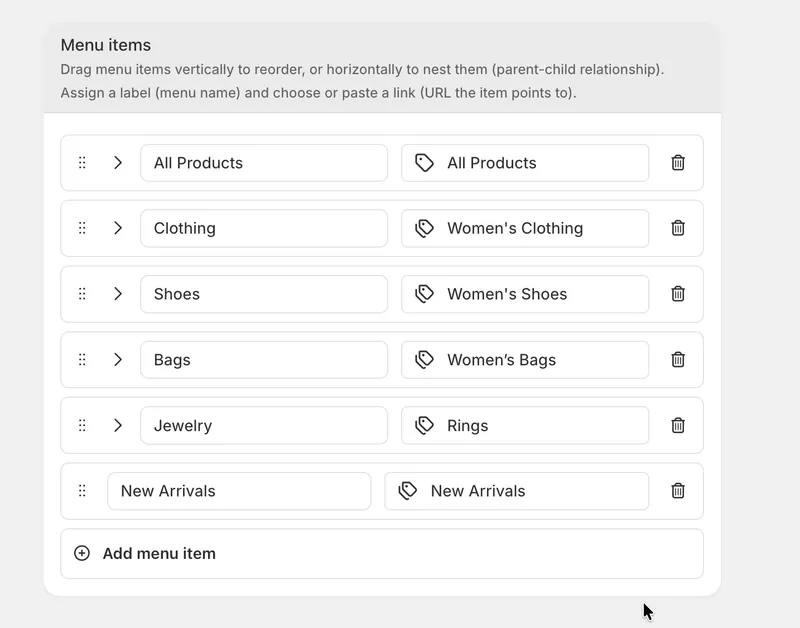Edit the All Products label field

(264, 163)
